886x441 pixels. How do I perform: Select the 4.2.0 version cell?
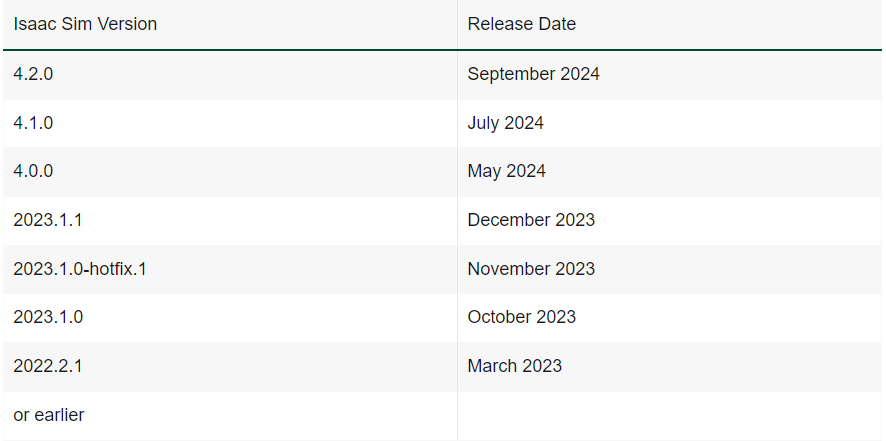pos(230,75)
